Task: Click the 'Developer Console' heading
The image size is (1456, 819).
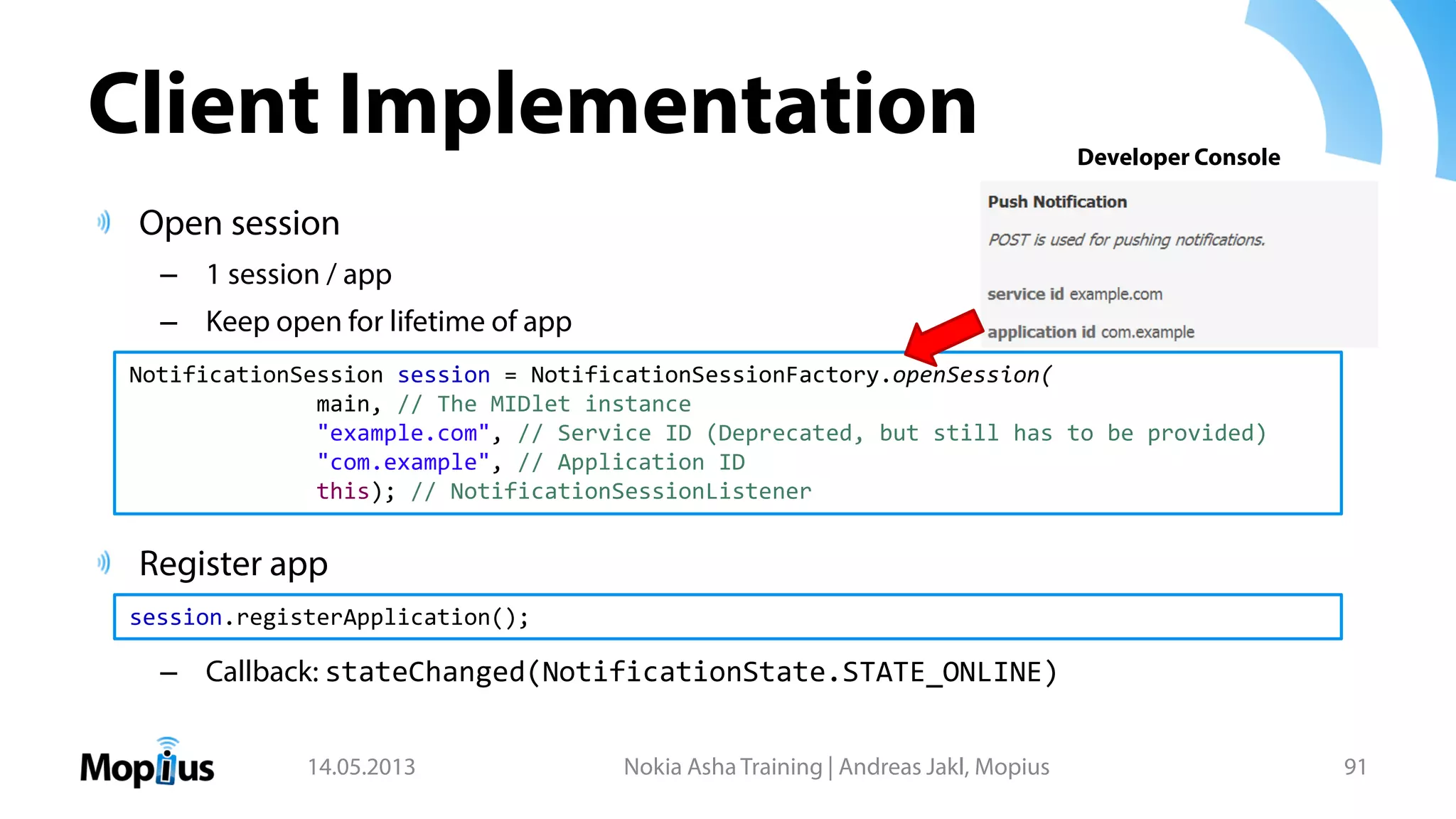Action: [1178, 157]
